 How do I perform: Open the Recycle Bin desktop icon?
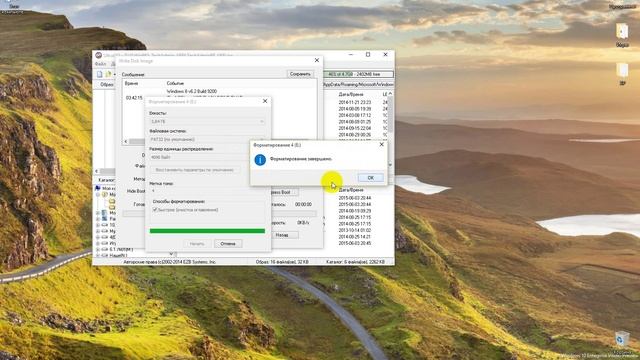(622, 342)
